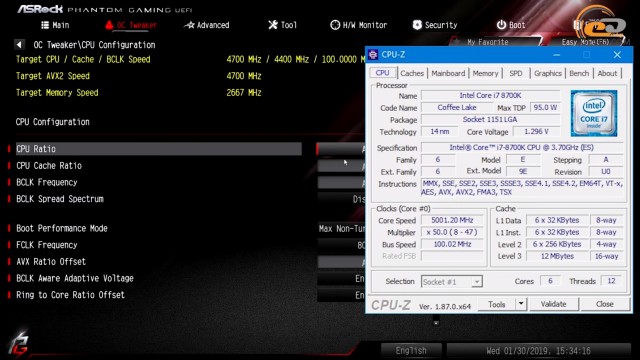
Task: Open the Tools dropdown arrow in CPU-Z
Action: point(521,304)
